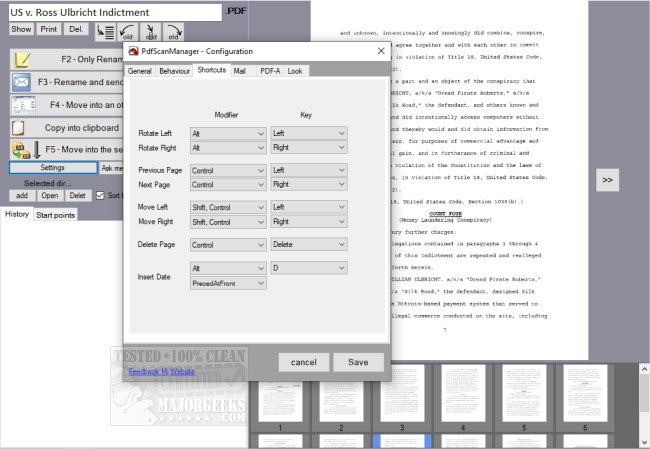Click thumbnail scrollbar up arrow
The image size is (650, 449).
click(x=644, y=368)
